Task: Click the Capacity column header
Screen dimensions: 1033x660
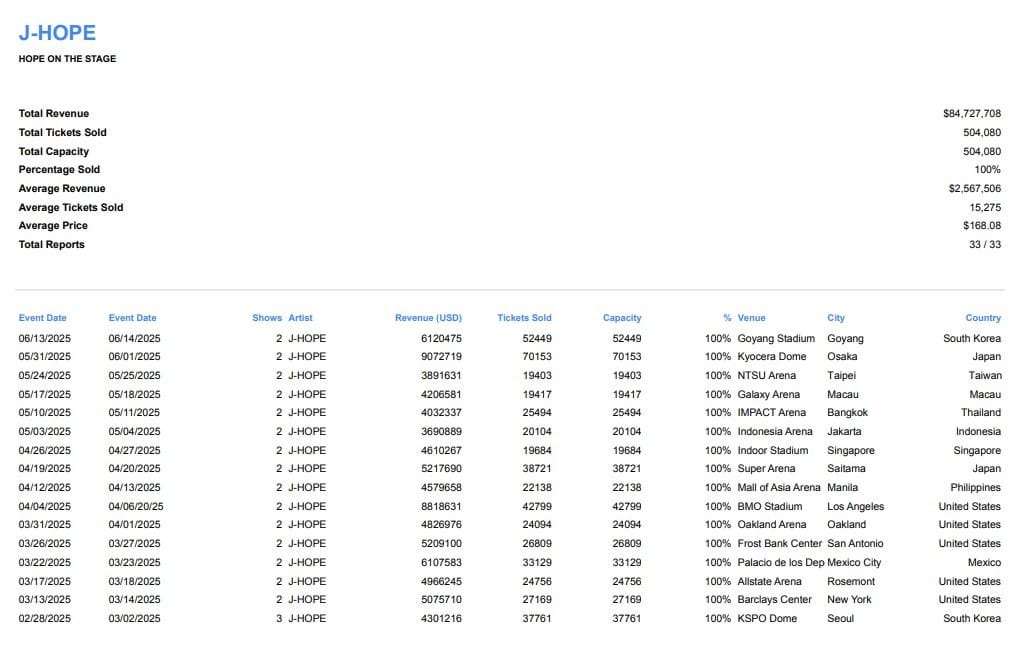Action: tap(622, 317)
